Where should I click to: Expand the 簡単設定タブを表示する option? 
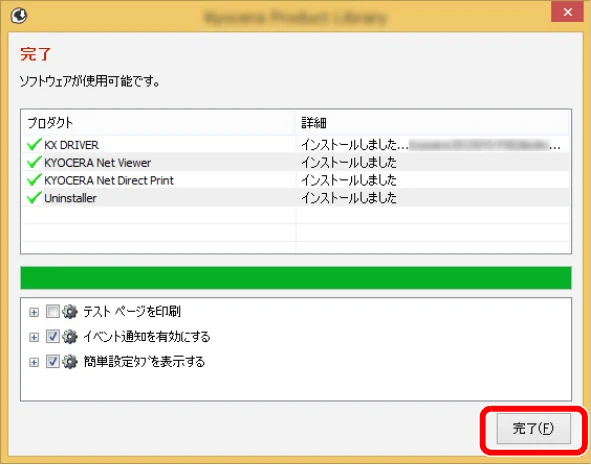click(x=34, y=363)
